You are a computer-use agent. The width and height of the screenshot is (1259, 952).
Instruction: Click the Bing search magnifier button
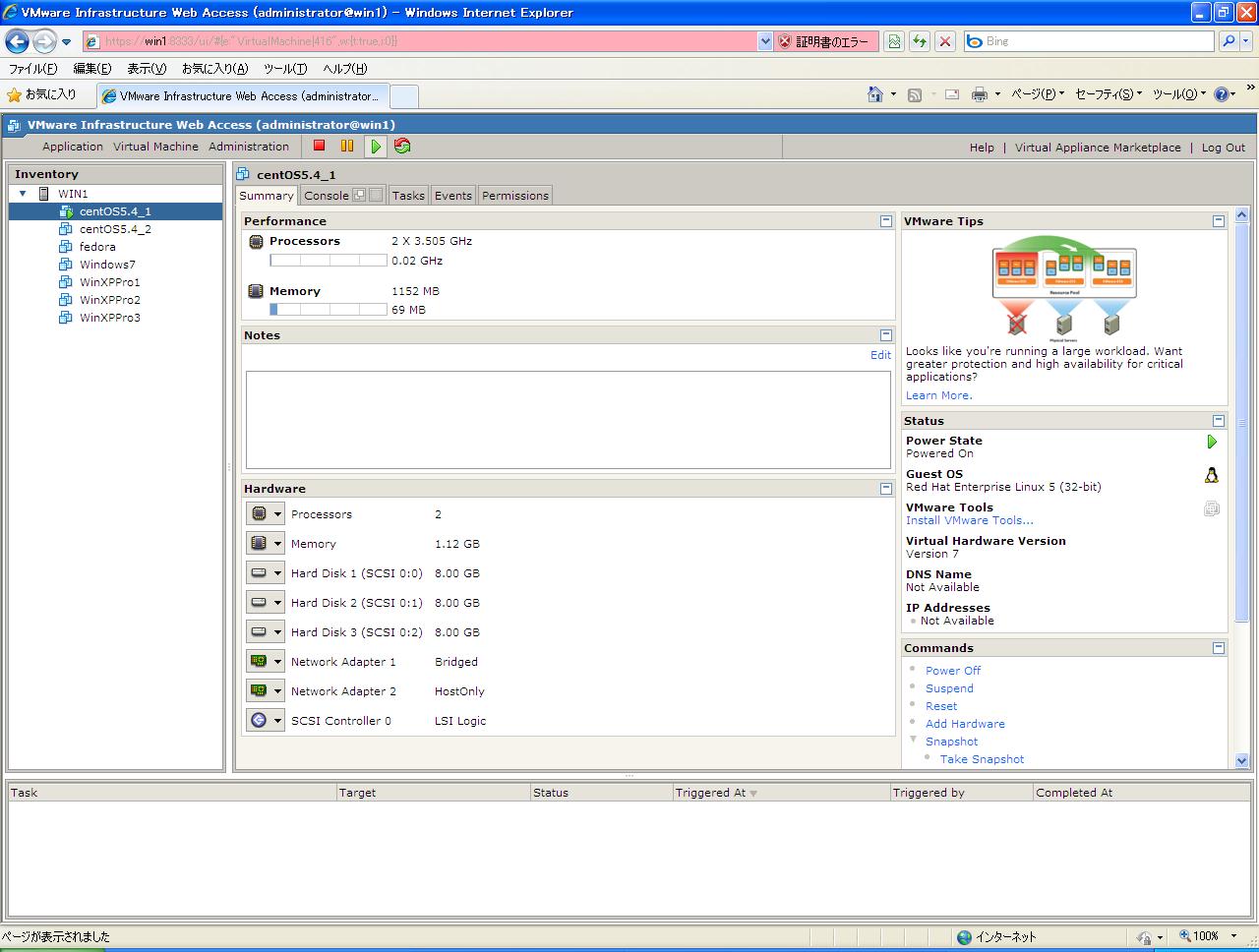[x=1229, y=41]
